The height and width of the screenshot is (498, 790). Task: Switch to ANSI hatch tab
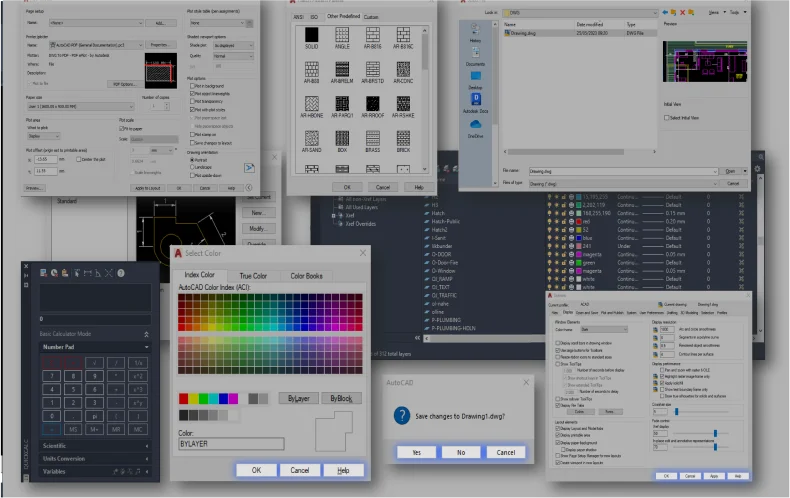point(298,17)
